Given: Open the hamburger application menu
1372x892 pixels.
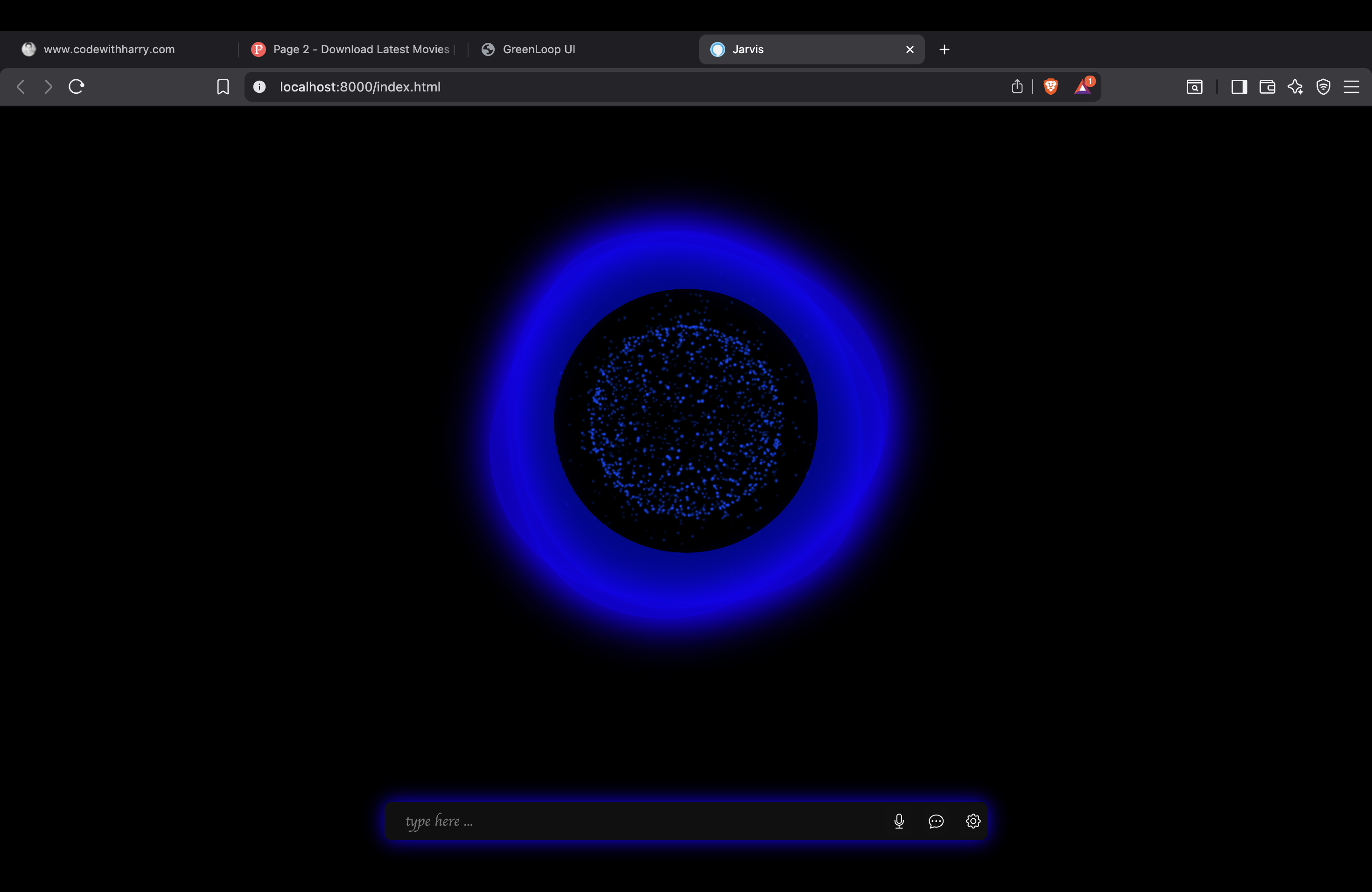Looking at the screenshot, I should point(1351,86).
